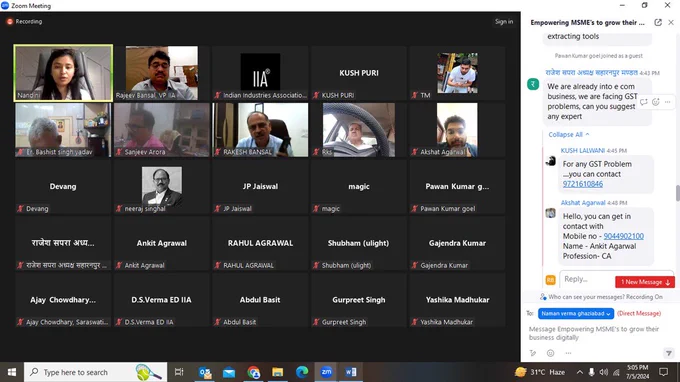
Task: Close the chat panel
Action: click(x=671, y=23)
